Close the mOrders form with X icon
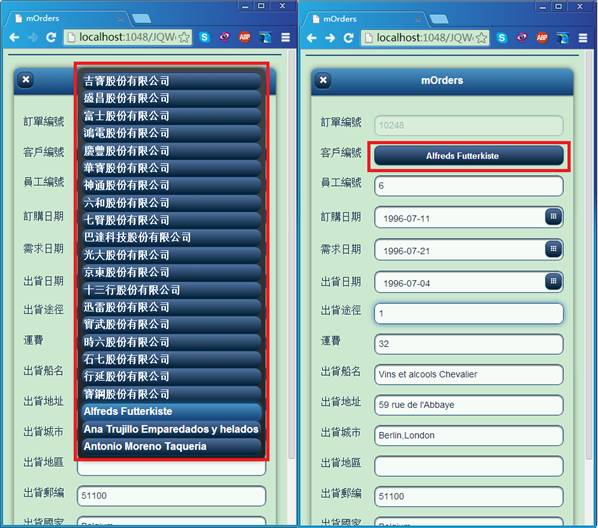Screen dimensions: 598x528 coord(323,80)
